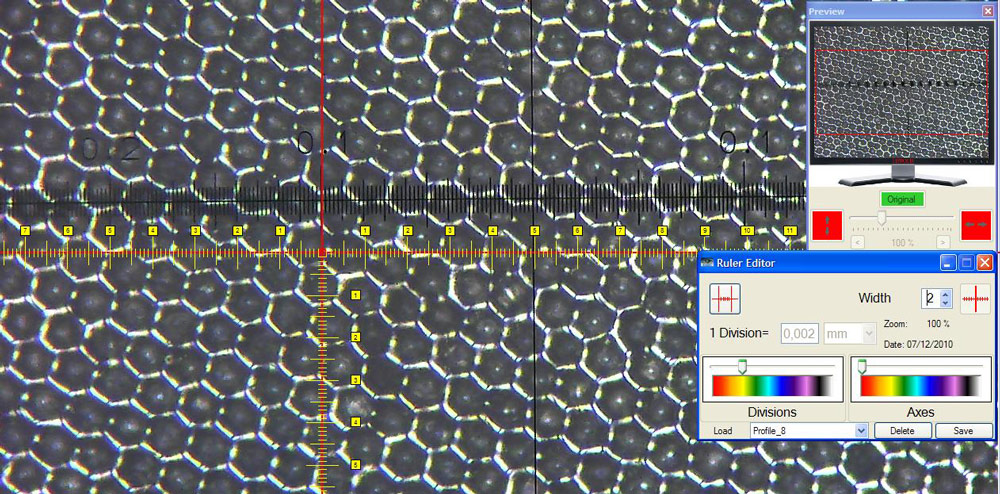This screenshot has height=494, width=1000.
Task: Click inside the Width value field
Action: point(931,298)
